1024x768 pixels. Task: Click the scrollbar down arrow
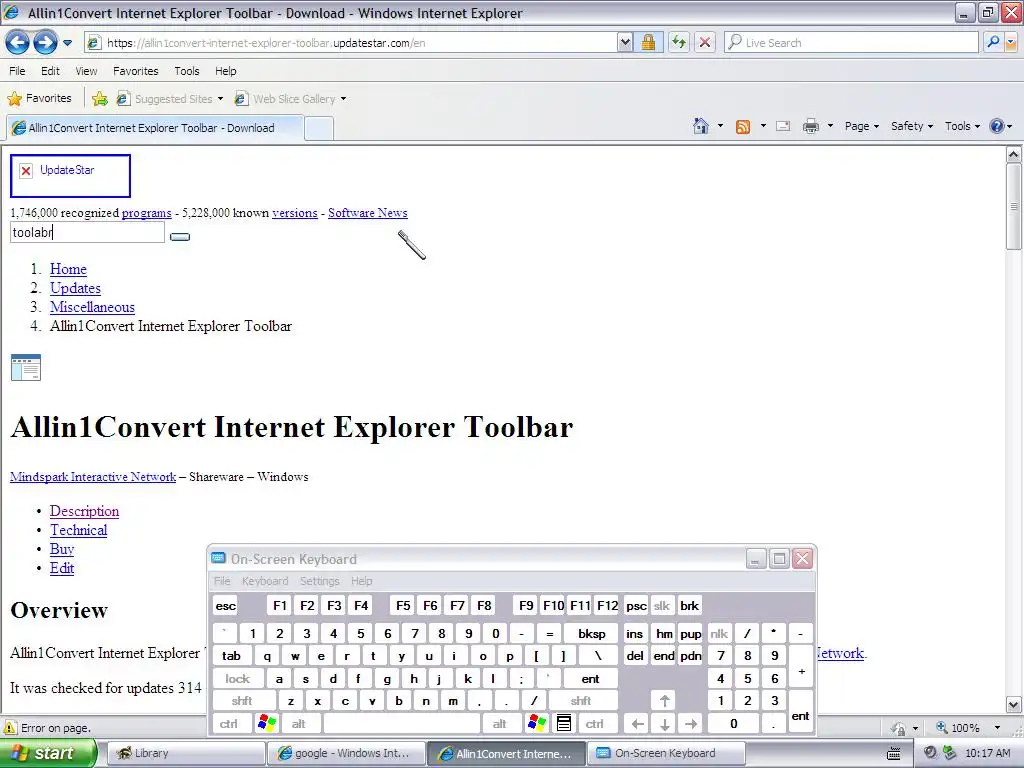point(1013,705)
